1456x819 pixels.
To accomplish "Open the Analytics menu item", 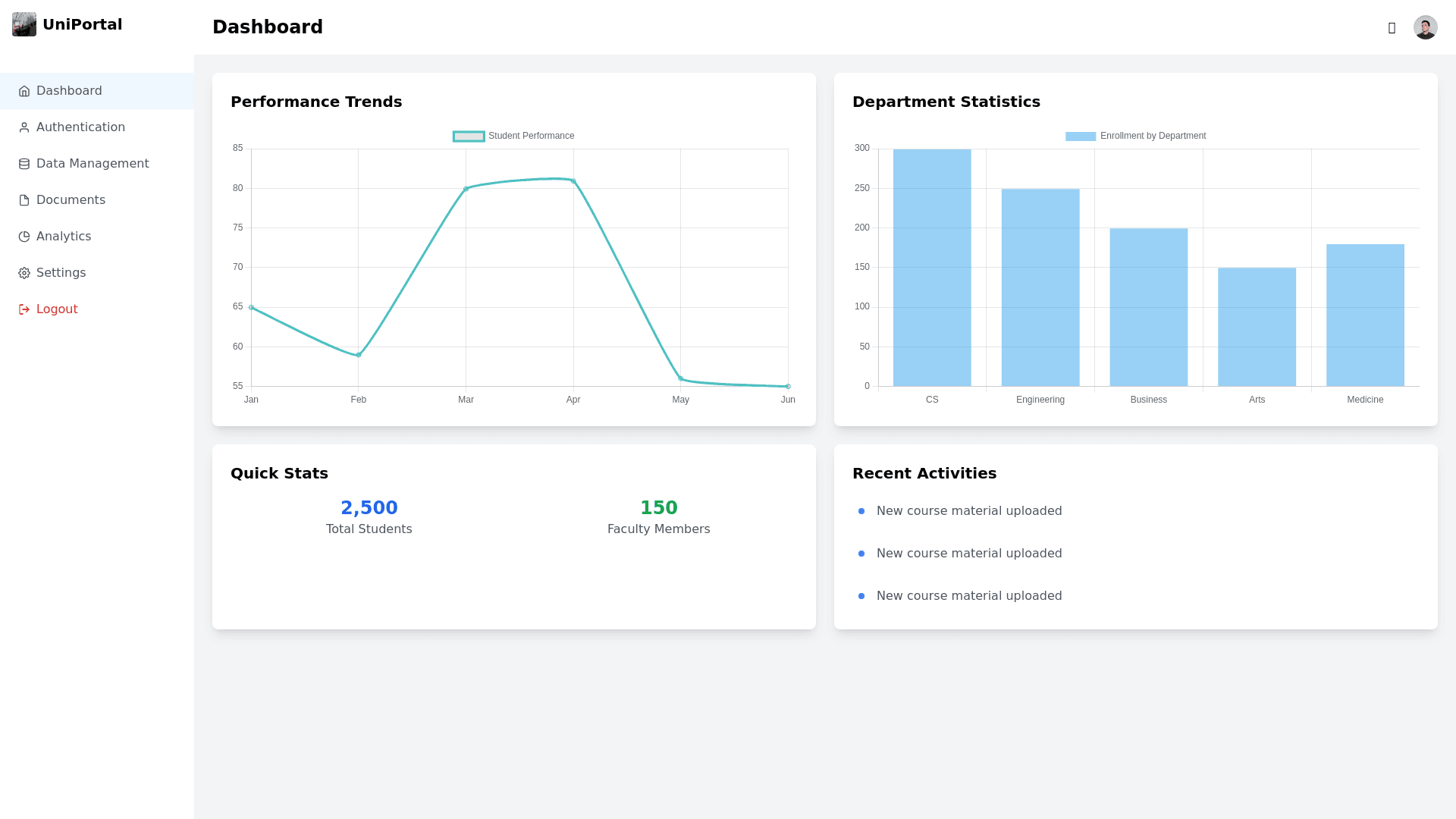I will click(x=64, y=237).
